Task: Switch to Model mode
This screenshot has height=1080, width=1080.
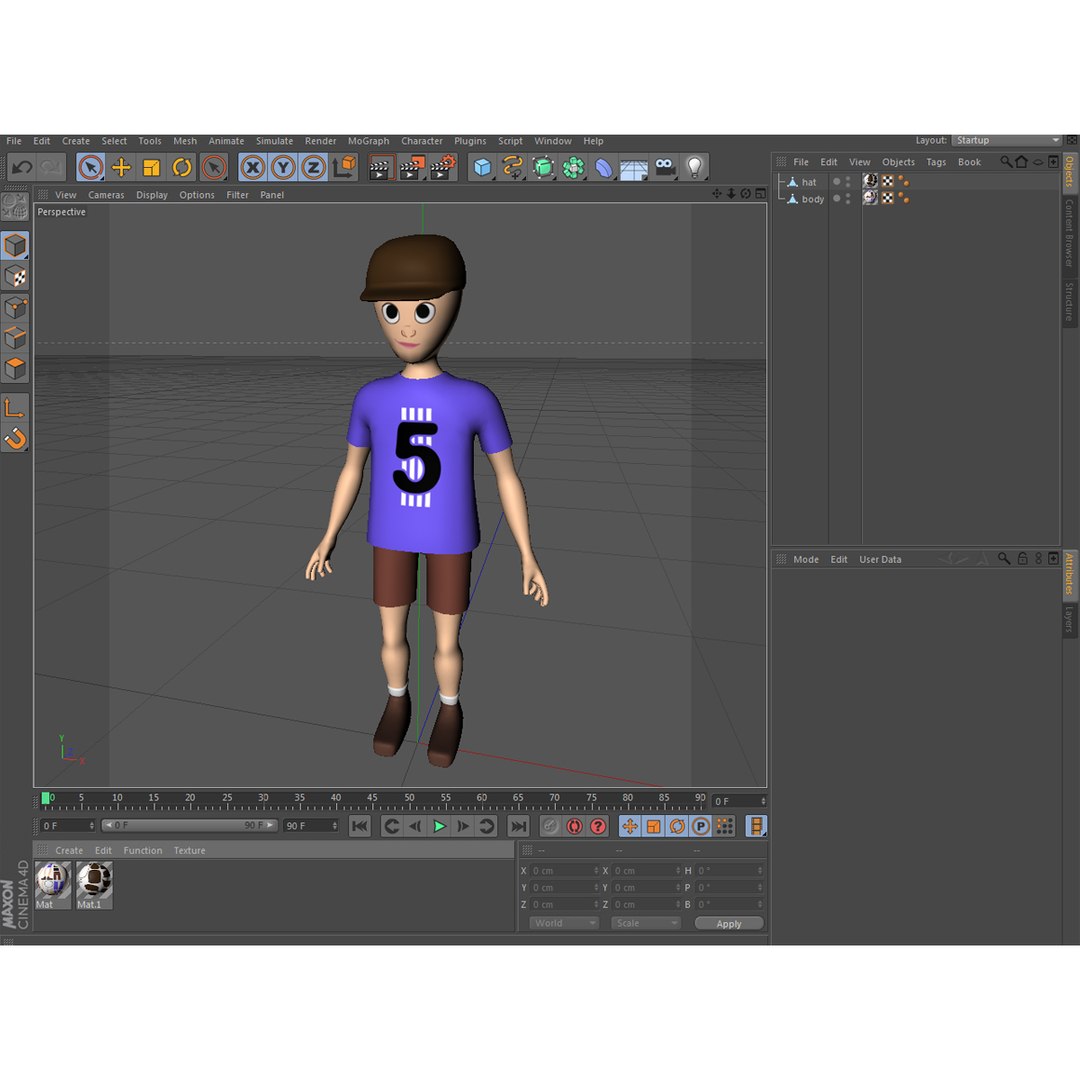Action: coord(14,245)
